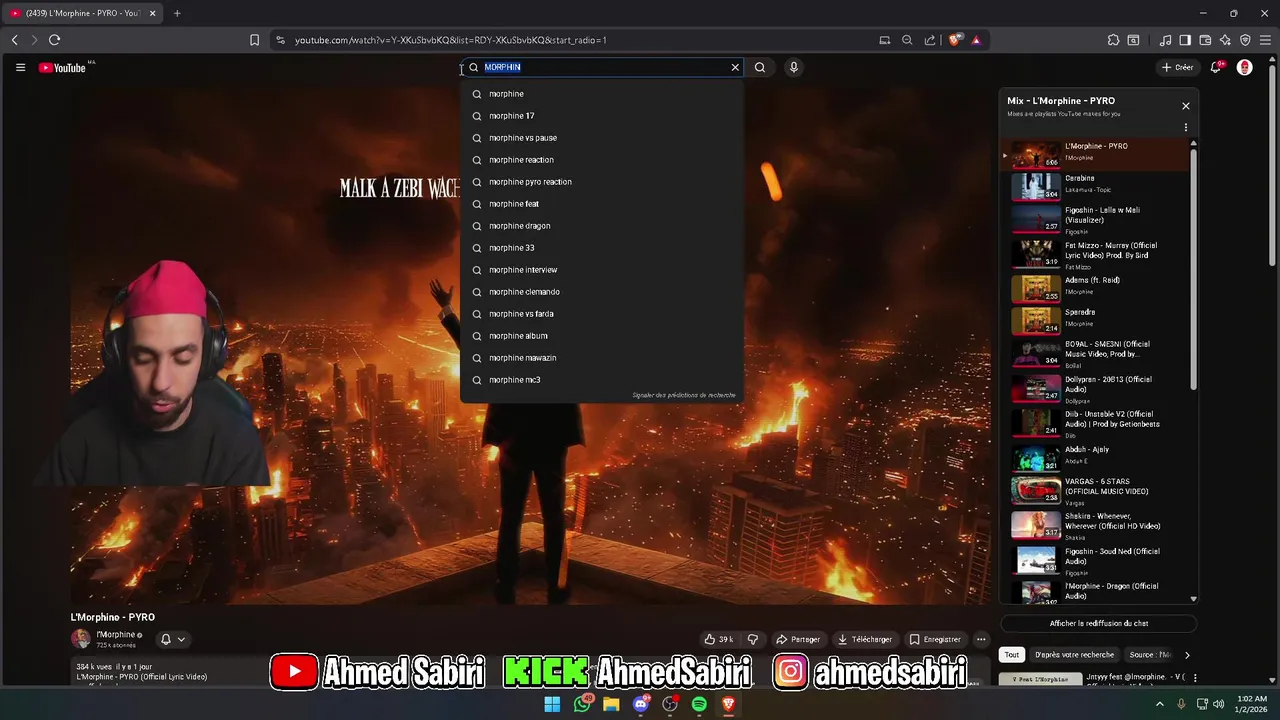Select the 'Tout' filter chip
Viewport: 1280px width, 720px height.
(x=1012, y=655)
